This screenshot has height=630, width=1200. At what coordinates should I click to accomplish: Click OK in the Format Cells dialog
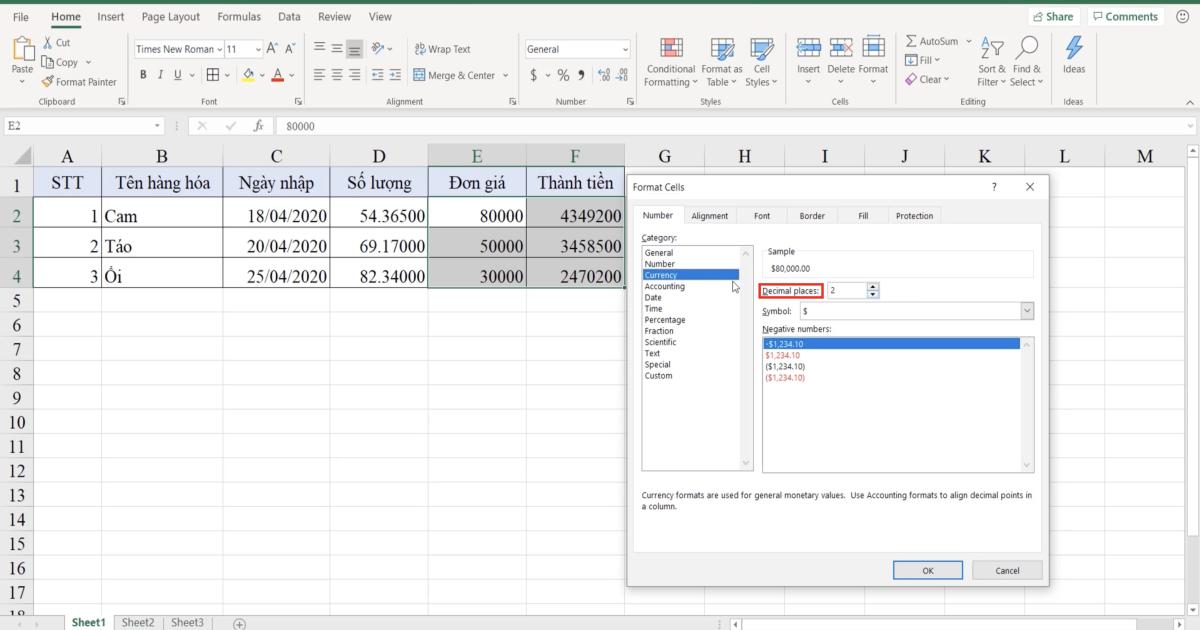click(927, 570)
